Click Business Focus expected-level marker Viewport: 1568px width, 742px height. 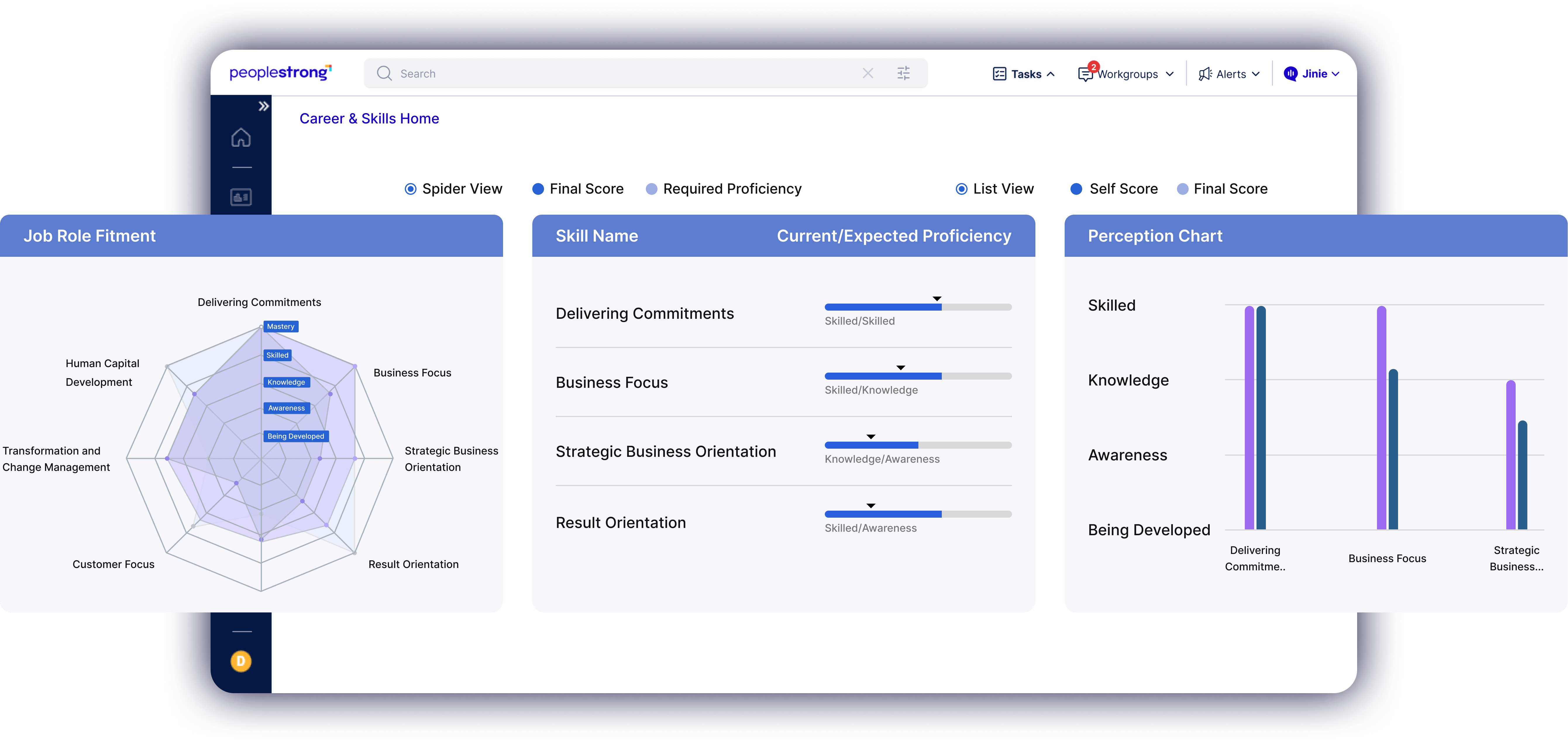pyautogui.click(x=901, y=368)
